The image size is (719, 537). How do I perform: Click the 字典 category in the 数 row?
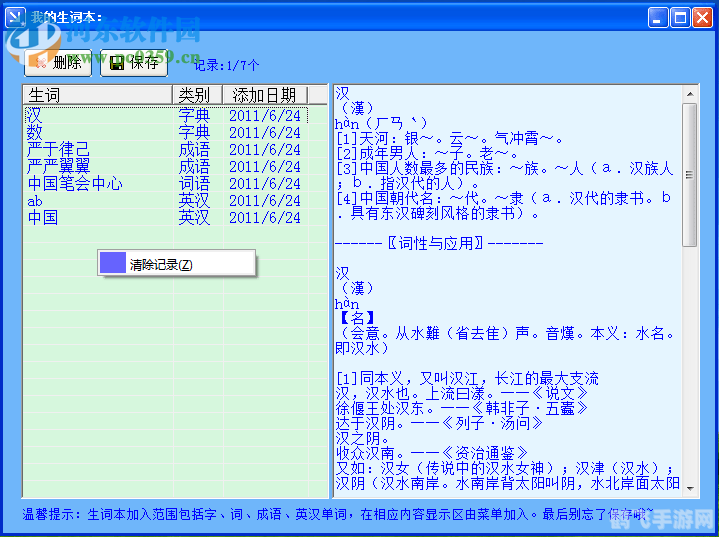coord(194,133)
